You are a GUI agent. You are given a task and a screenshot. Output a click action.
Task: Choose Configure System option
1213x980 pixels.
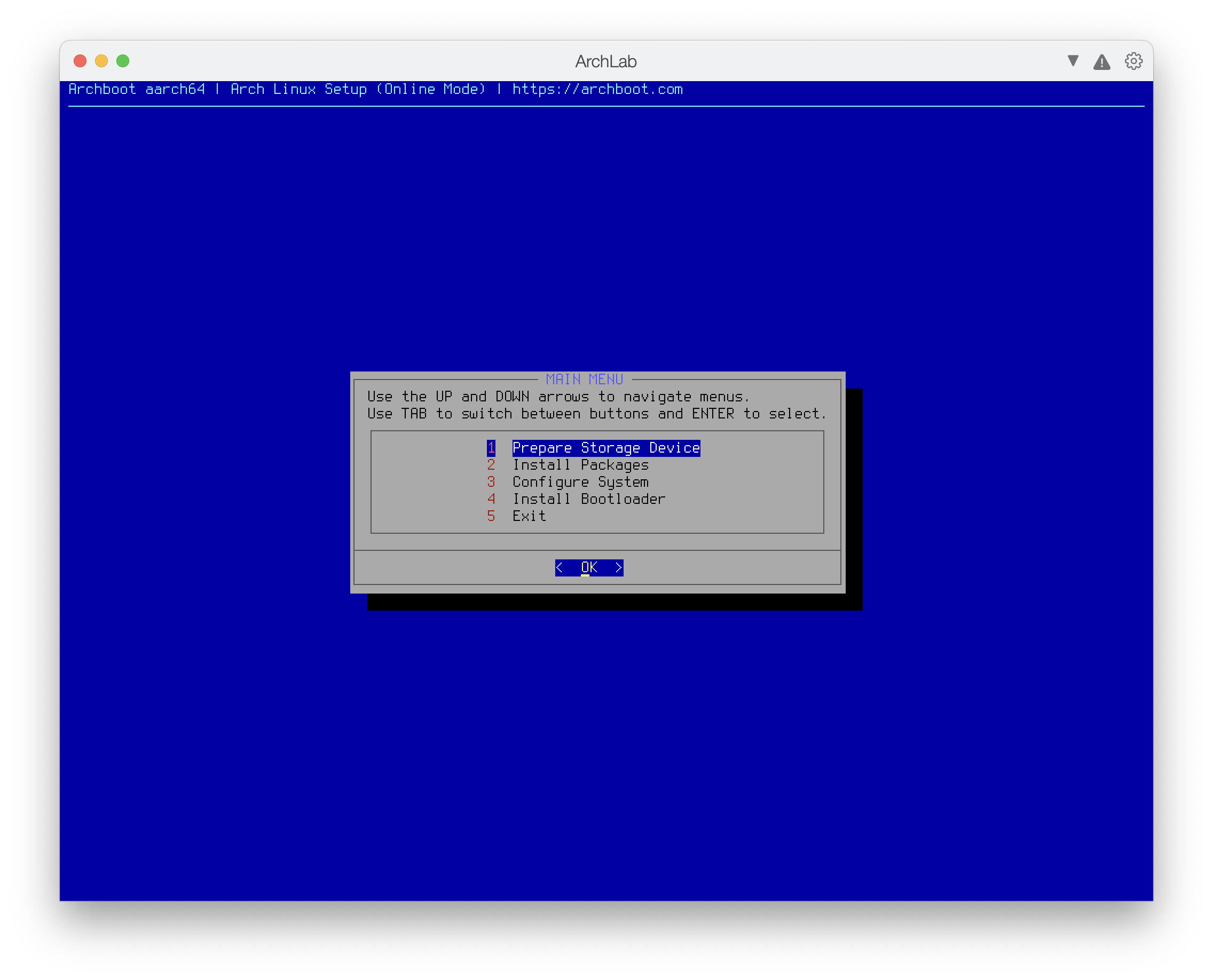click(x=580, y=482)
